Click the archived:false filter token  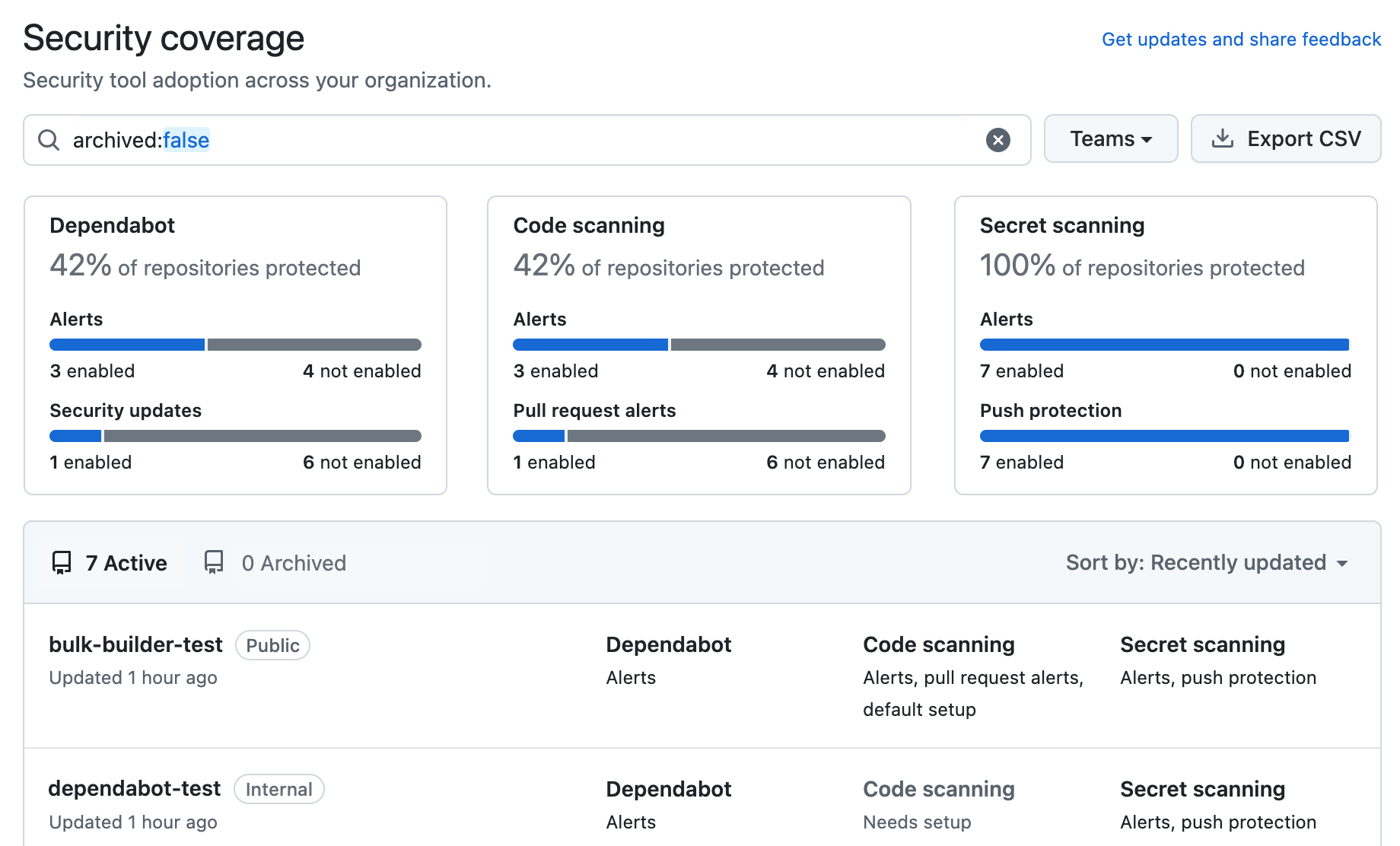tap(140, 140)
